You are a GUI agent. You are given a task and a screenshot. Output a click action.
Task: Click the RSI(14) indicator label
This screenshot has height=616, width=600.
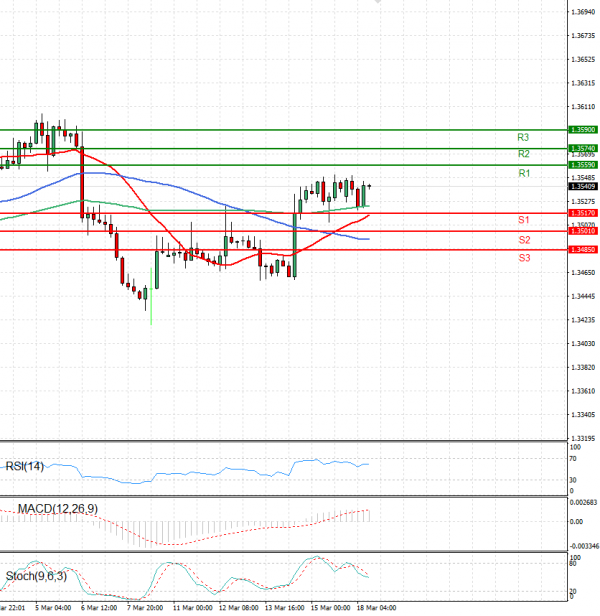[x=25, y=466]
